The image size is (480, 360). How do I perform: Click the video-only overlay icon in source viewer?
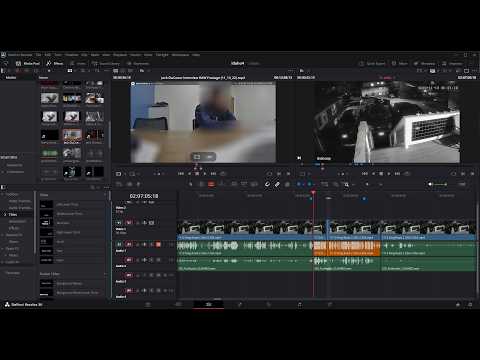pos(197,156)
